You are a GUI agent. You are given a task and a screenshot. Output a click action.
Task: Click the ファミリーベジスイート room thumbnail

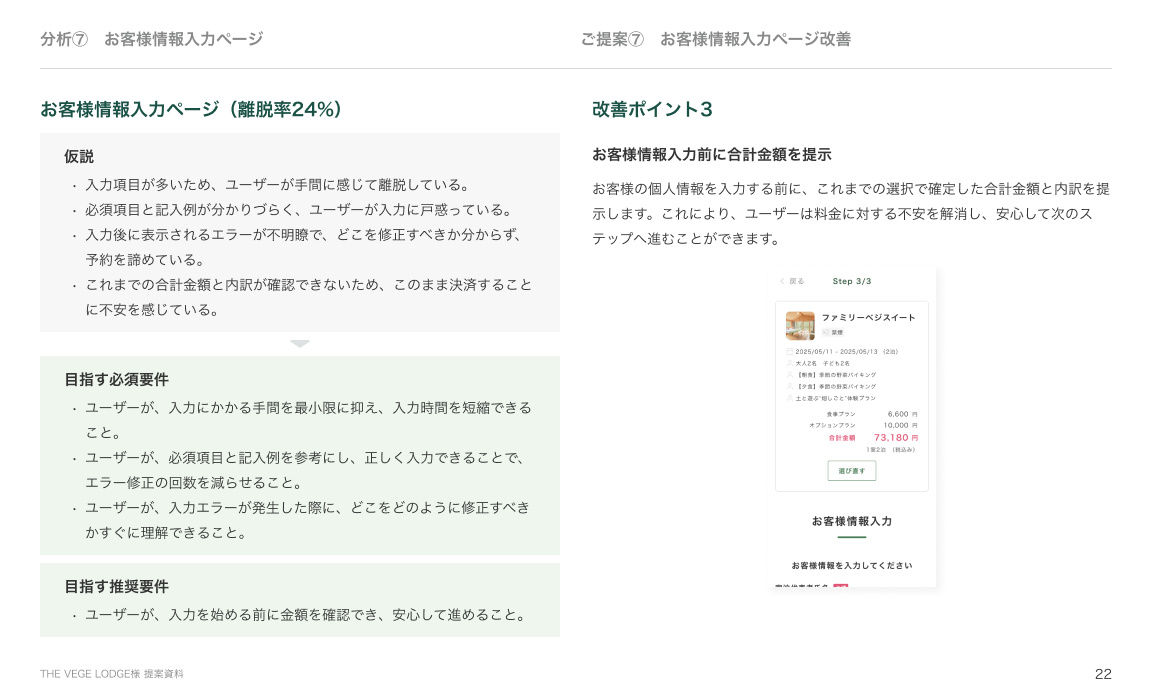pos(799,325)
